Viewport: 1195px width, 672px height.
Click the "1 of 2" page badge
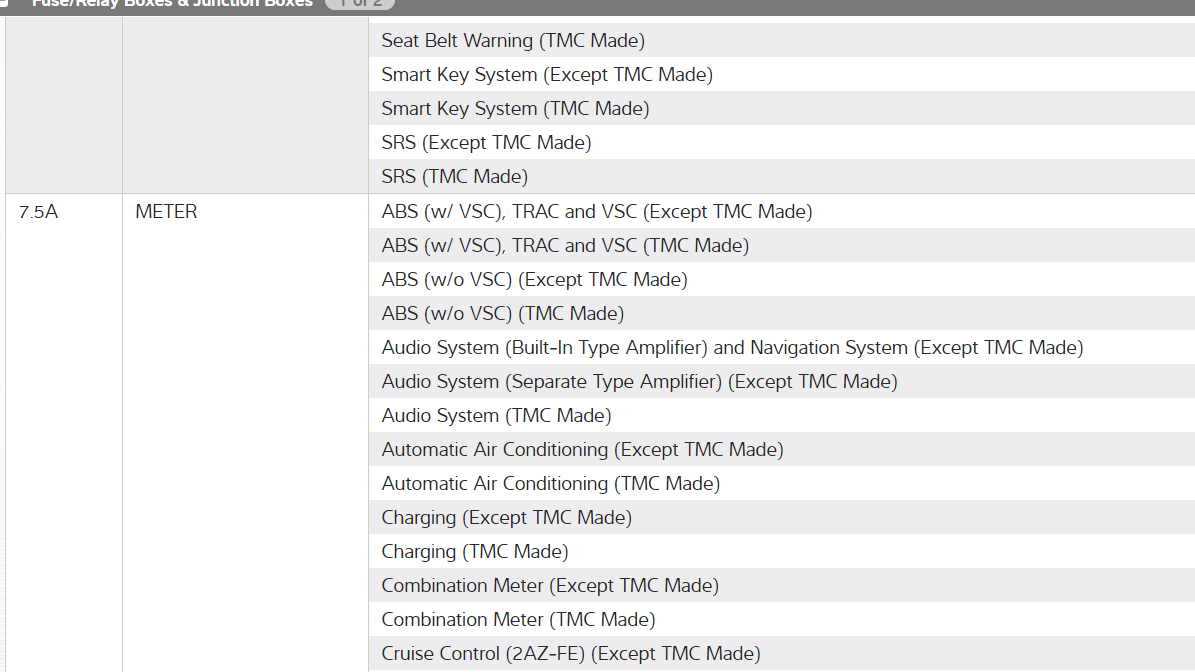click(359, 3)
